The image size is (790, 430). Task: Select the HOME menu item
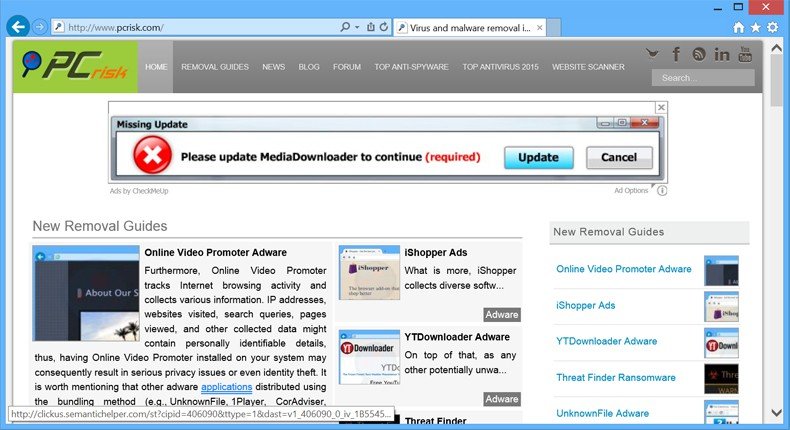156,67
